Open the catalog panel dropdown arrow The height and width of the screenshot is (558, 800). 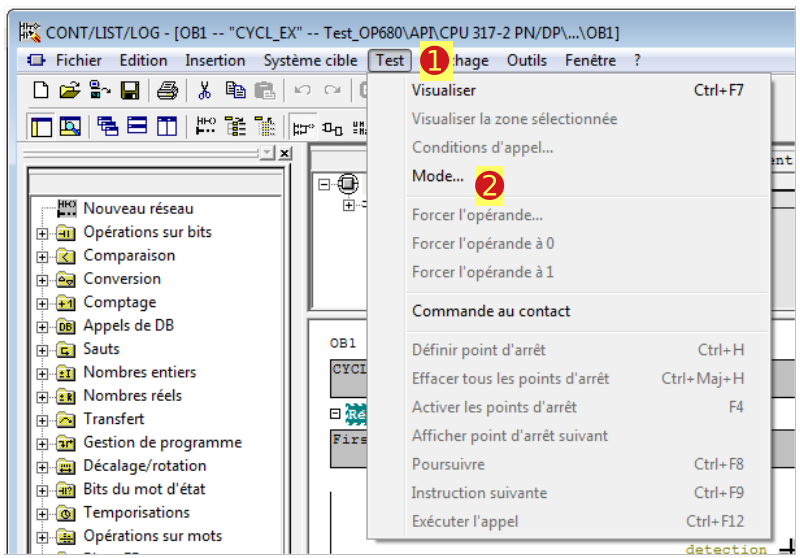(x=267, y=153)
